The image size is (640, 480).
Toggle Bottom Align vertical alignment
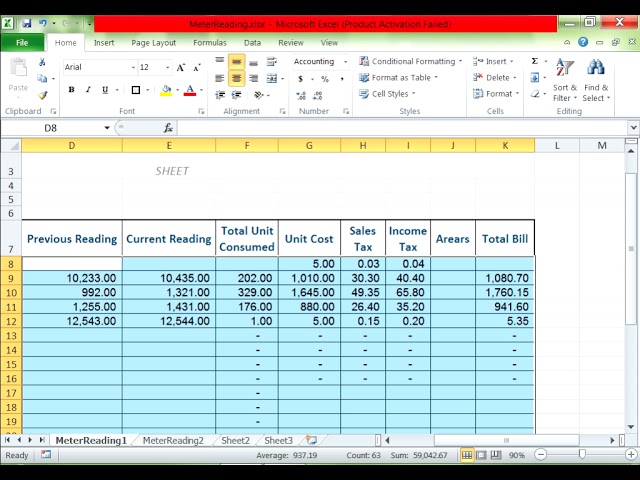pyautogui.click(x=253, y=62)
